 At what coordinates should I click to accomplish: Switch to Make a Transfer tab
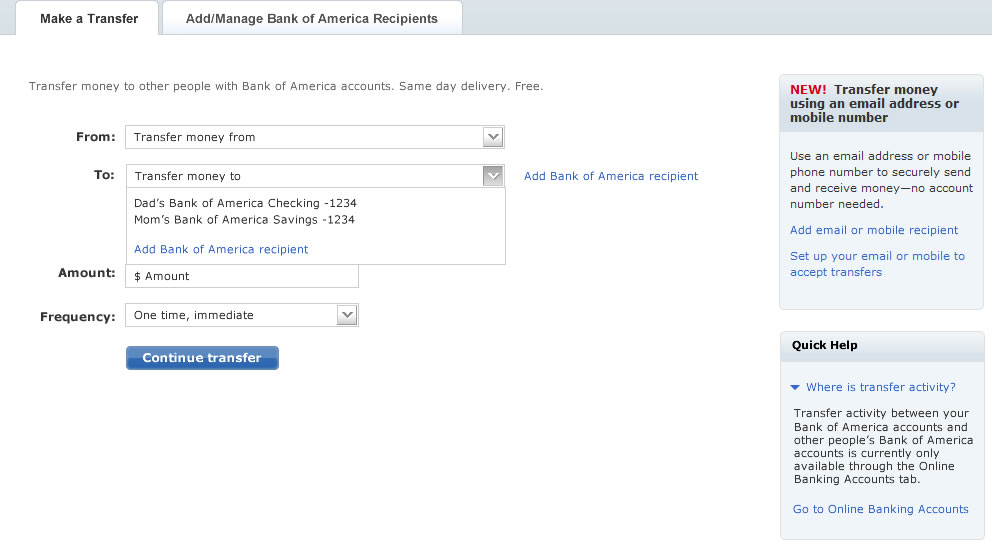click(x=89, y=18)
